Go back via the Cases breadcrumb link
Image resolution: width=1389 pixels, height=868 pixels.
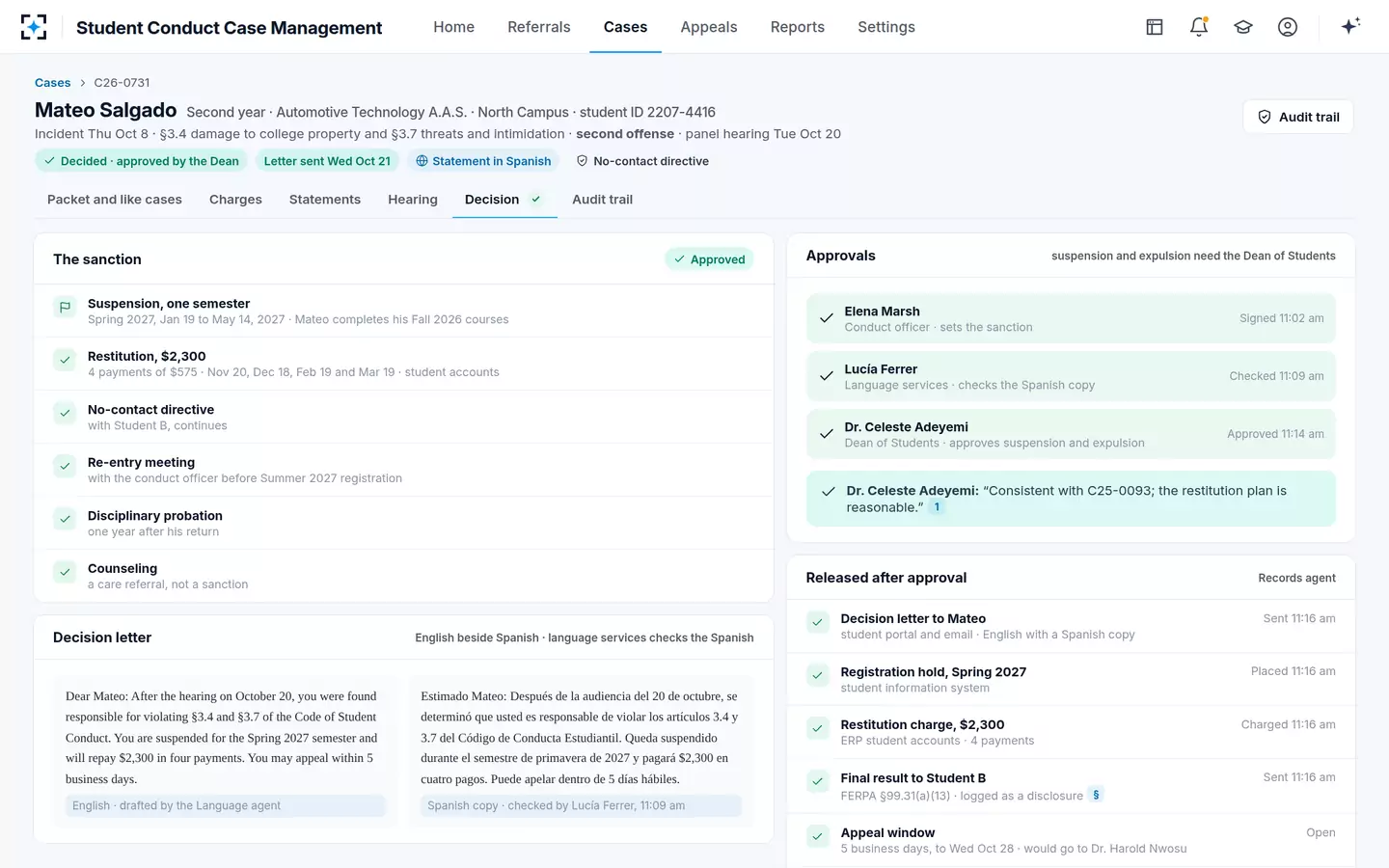[x=52, y=83]
